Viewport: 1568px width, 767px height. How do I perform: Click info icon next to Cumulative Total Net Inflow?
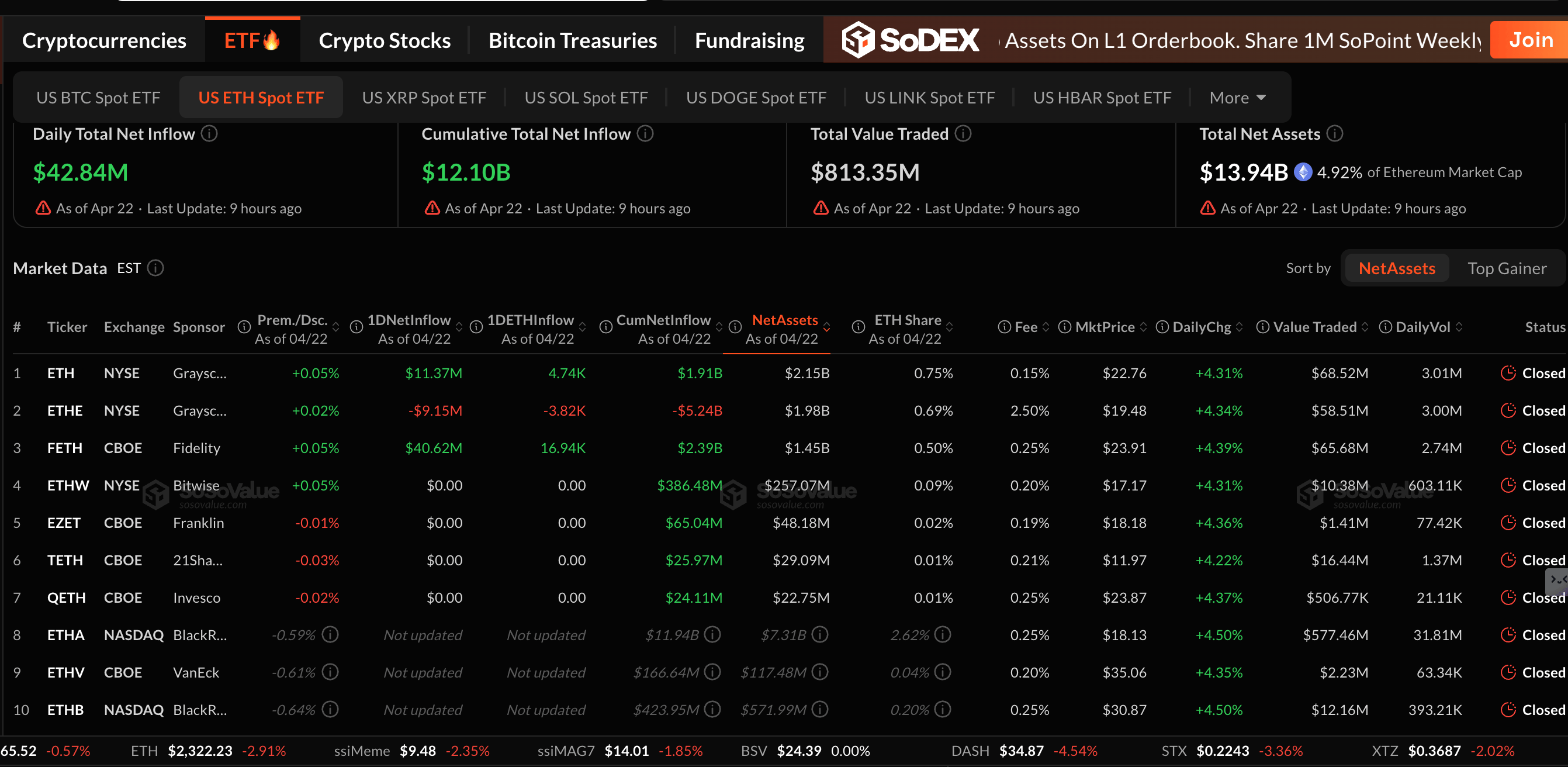pos(645,133)
